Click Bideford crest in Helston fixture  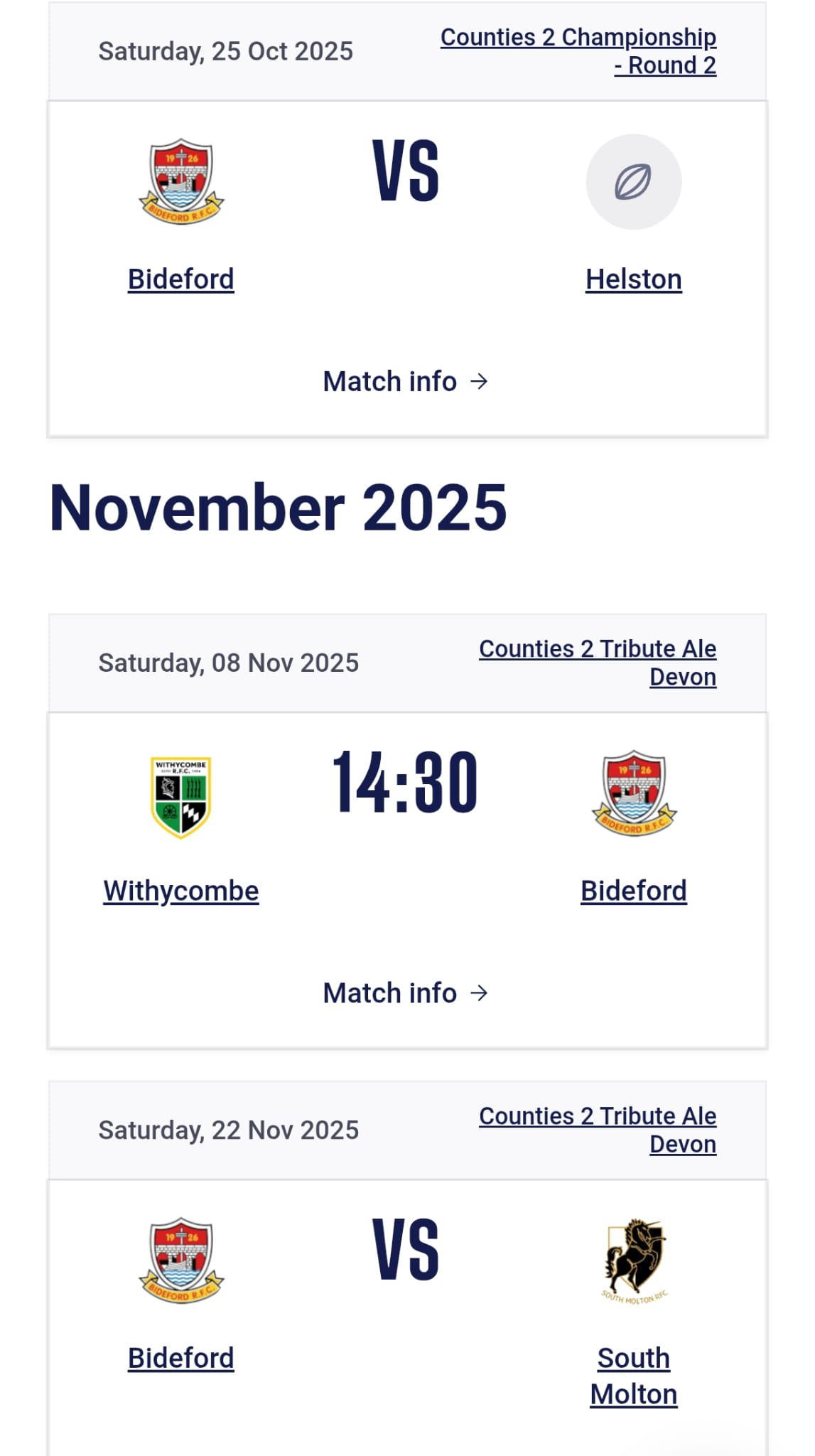tap(181, 182)
